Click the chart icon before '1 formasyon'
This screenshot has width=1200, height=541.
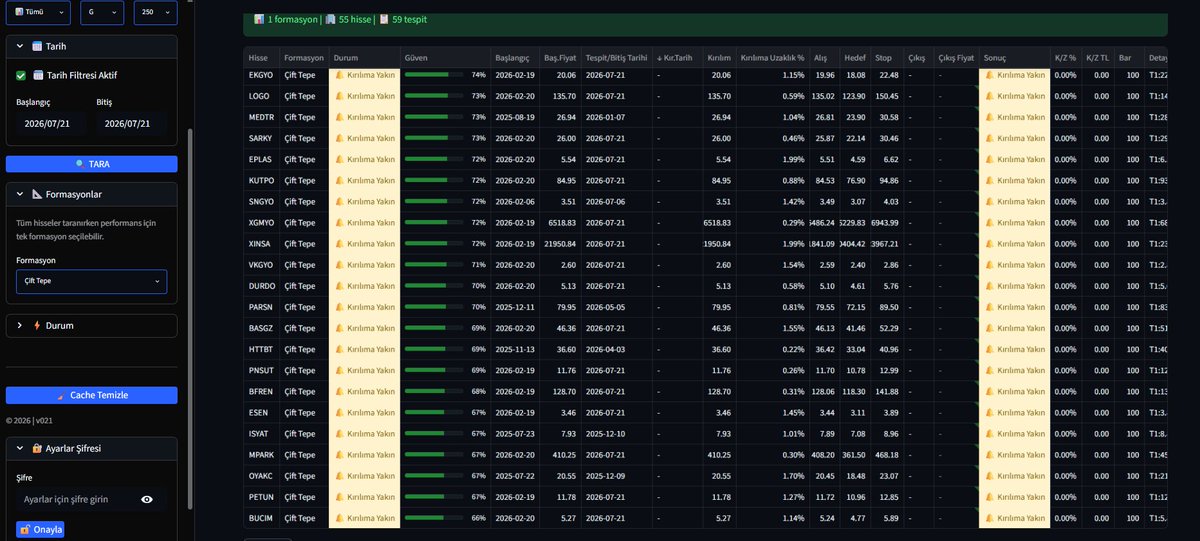[x=259, y=19]
